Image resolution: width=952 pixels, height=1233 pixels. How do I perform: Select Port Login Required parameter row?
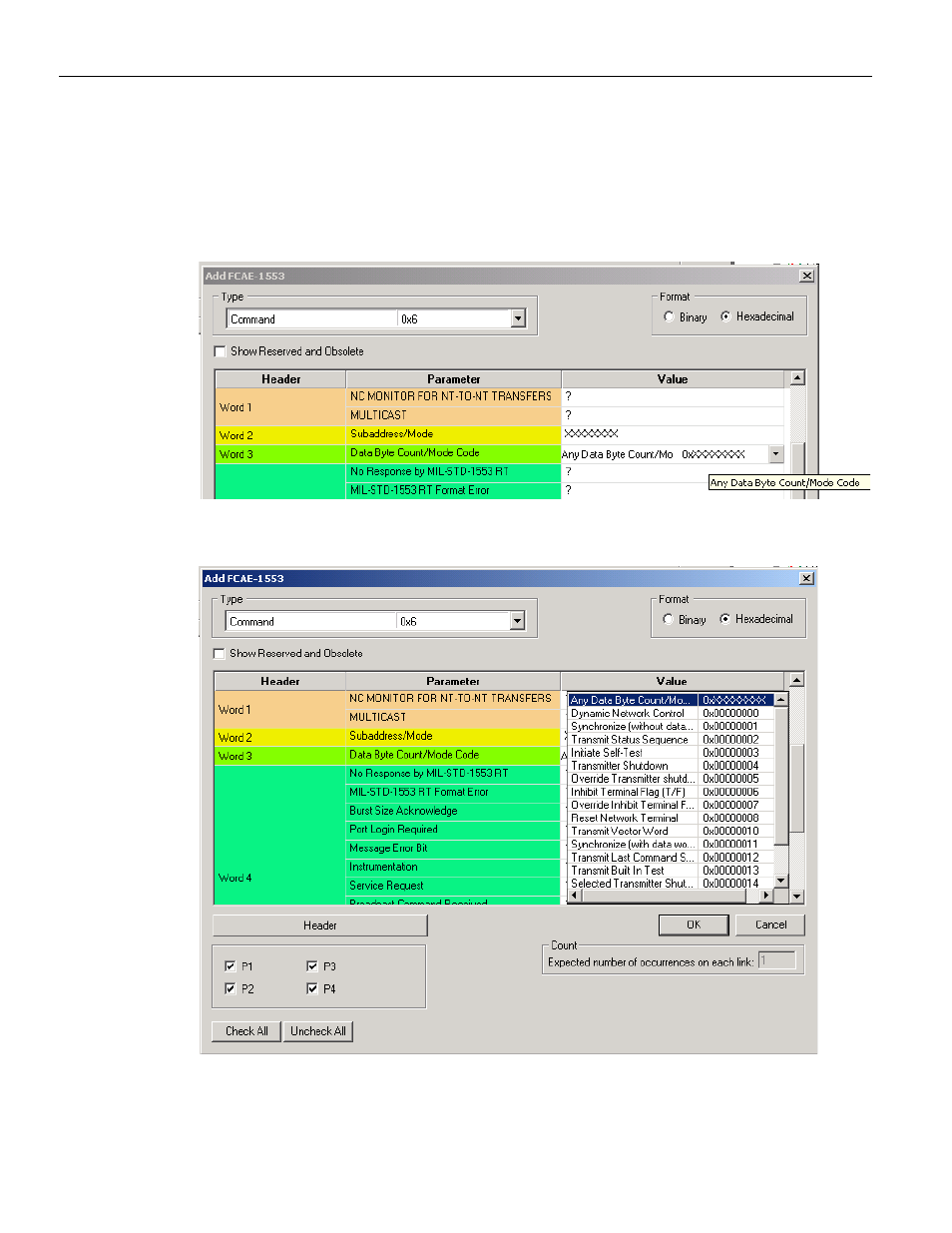point(454,830)
